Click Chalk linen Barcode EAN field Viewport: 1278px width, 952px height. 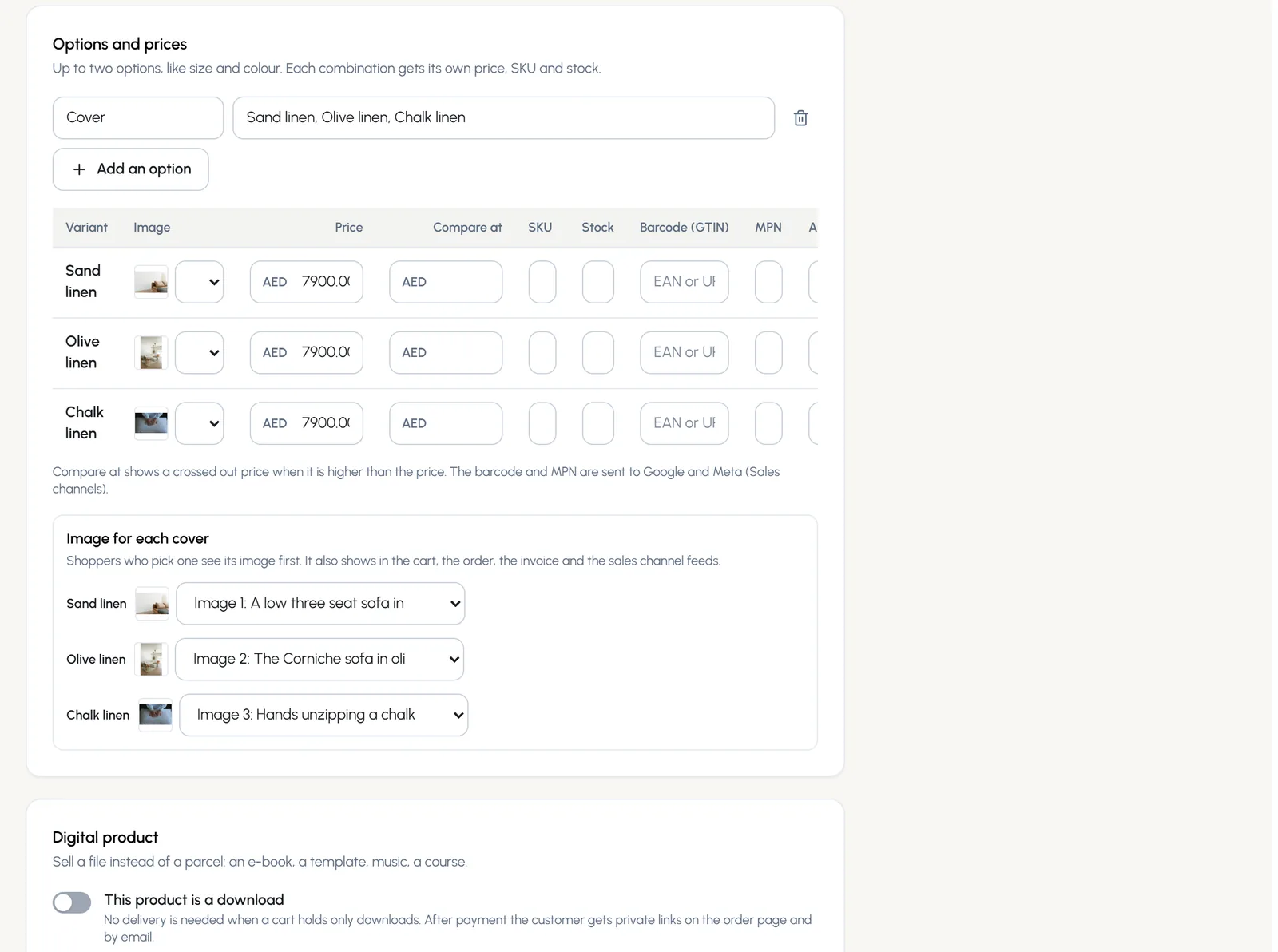tap(685, 423)
